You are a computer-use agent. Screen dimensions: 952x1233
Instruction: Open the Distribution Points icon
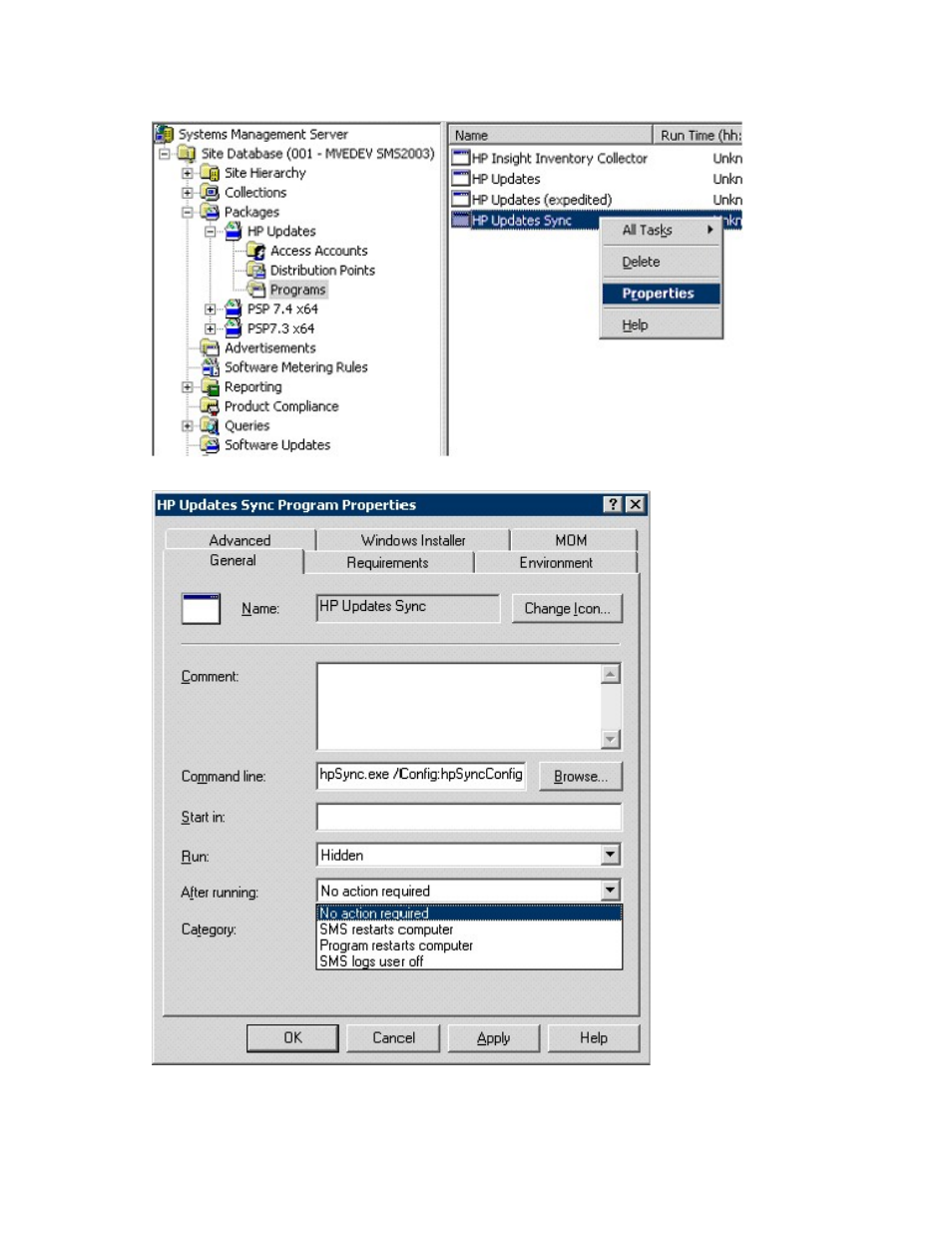tap(255, 271)
